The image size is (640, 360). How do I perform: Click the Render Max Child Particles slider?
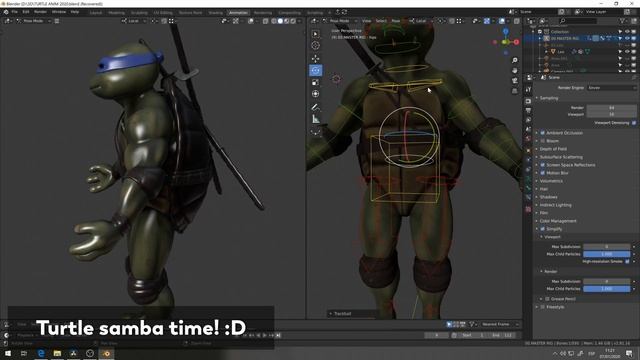pos(607,289)
